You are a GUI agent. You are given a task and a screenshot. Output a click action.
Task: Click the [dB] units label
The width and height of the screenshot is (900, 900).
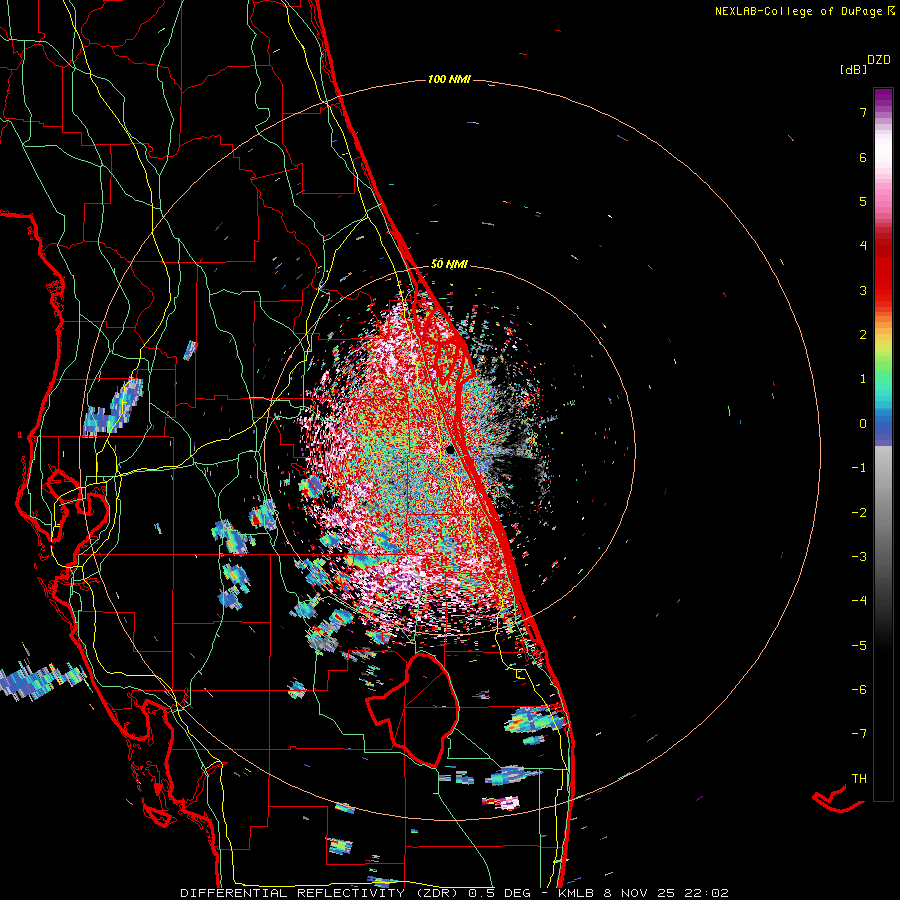[854, 69]
